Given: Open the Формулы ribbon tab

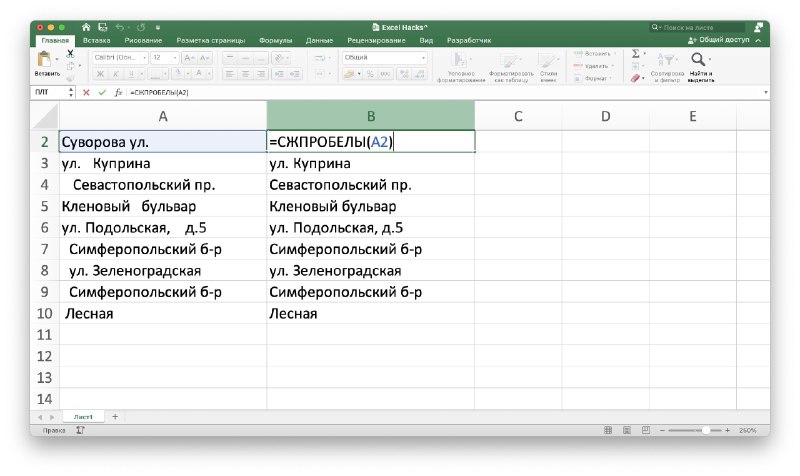Looking at the screenshot, I should click(276, 40).
